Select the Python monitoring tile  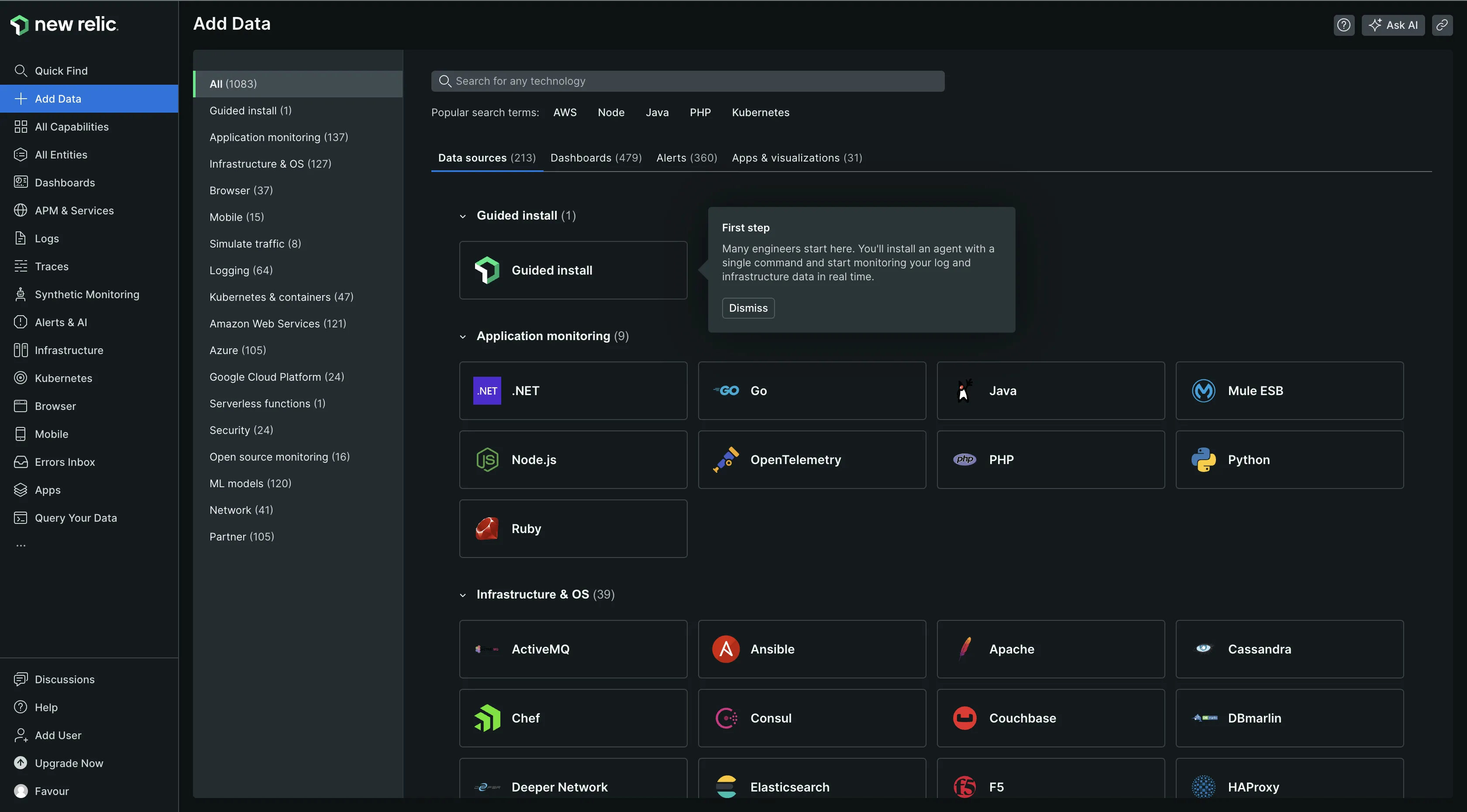pyautogui.click(x=1289, y=460)
